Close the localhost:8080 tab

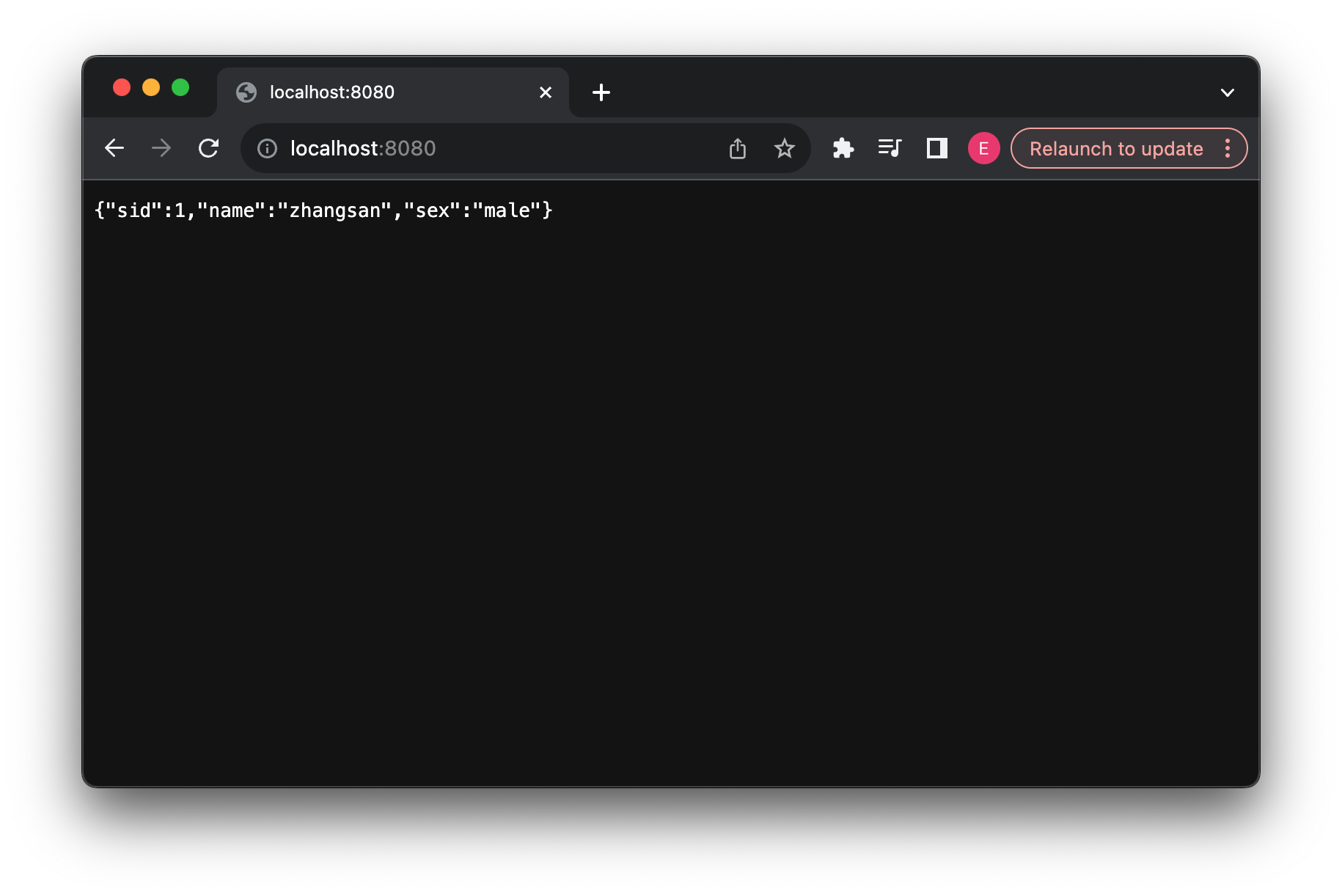(x=545, y=92)
